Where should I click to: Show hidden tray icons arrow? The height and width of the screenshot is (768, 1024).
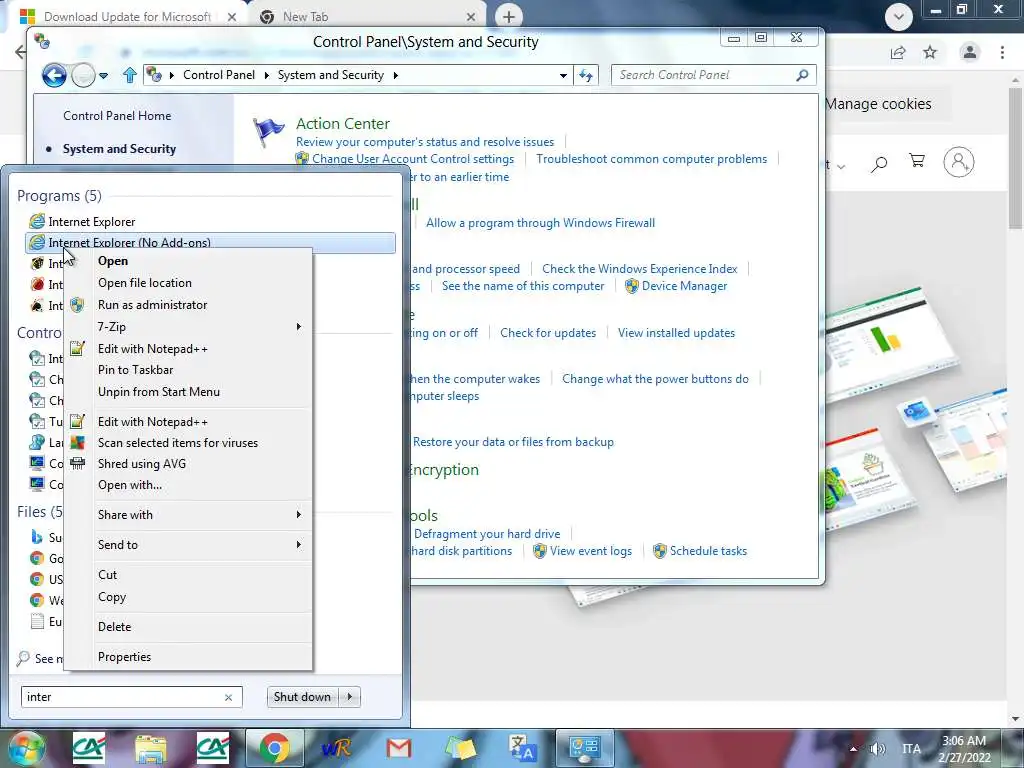[853, 749]
